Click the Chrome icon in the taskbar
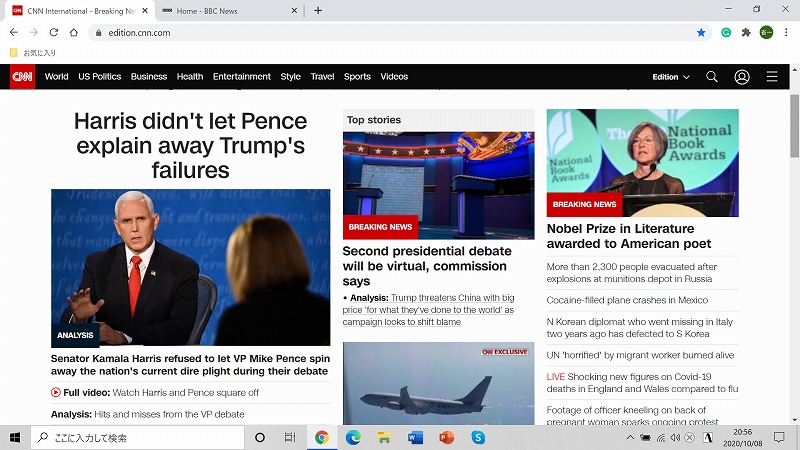 coord(321,437)
